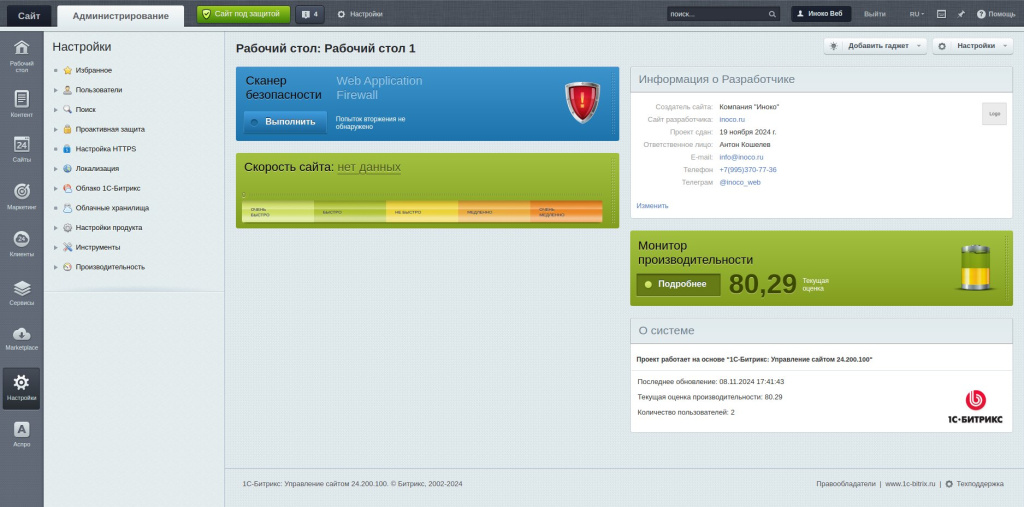
Task: Expand the Облако 1С-Битрикс tree arrow
Action: tap(56, 188)
